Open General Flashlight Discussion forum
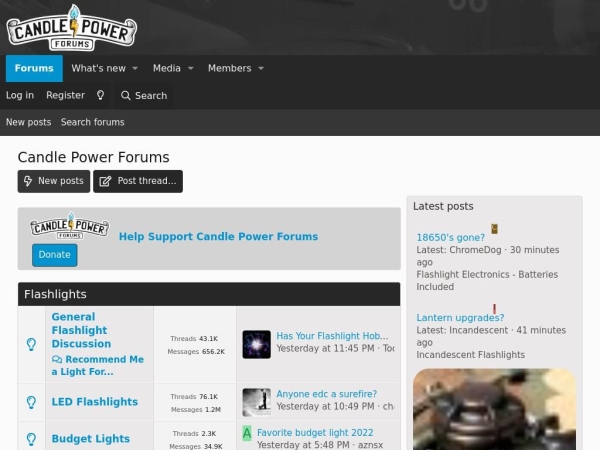 [x=82, y=330]
